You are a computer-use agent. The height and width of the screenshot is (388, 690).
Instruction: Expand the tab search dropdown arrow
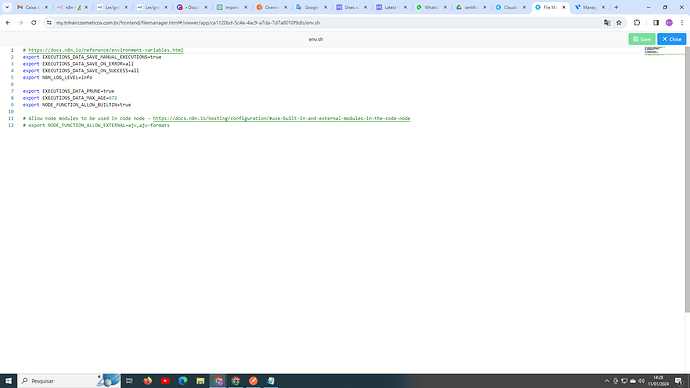coord(7,7)
